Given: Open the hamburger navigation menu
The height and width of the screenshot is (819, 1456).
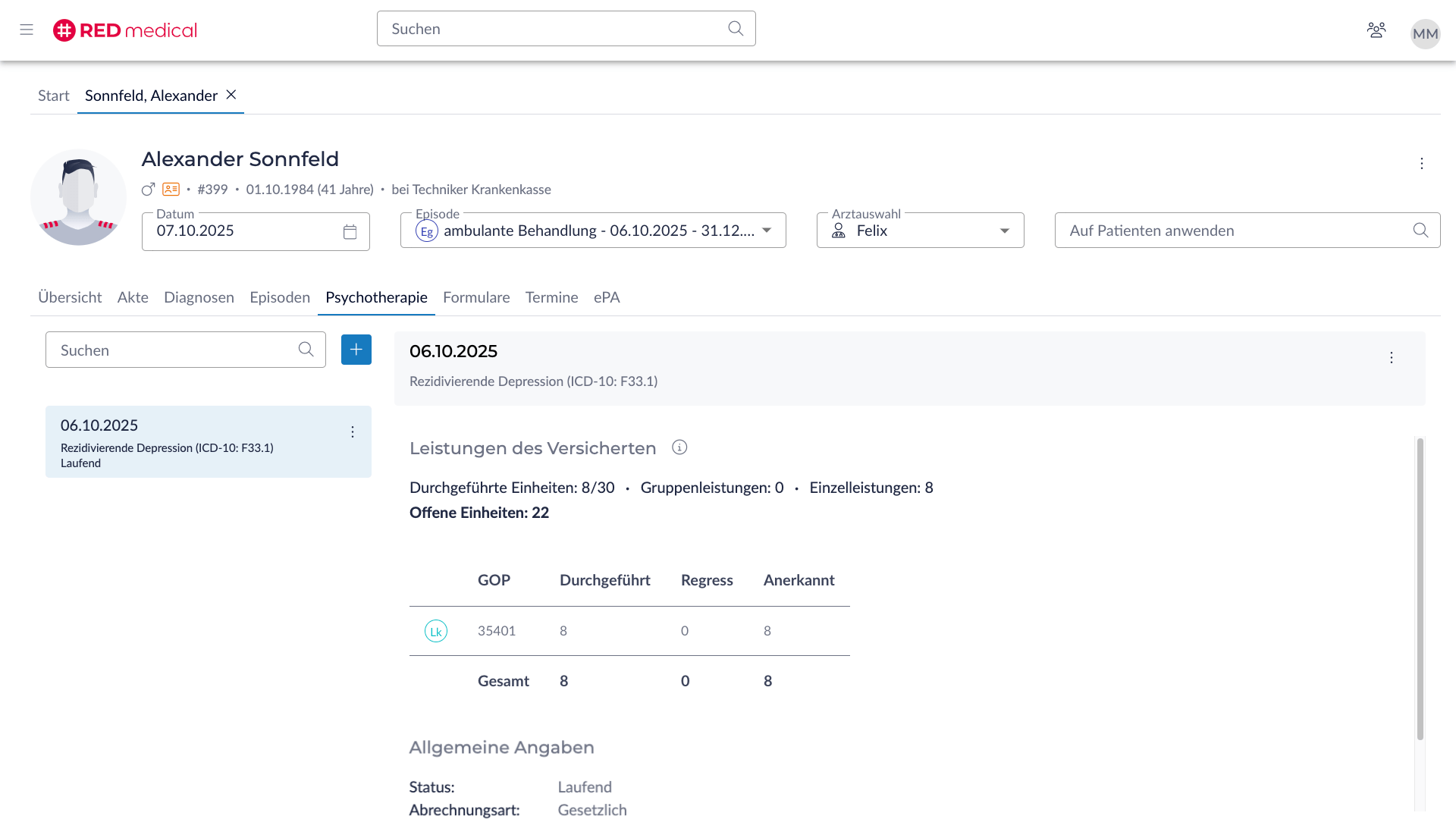Looking at the screenshot, I should [x=27, y=30].
